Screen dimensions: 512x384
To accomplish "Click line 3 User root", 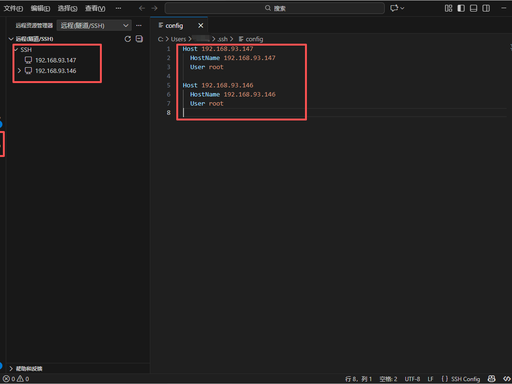I will [207, 67].
